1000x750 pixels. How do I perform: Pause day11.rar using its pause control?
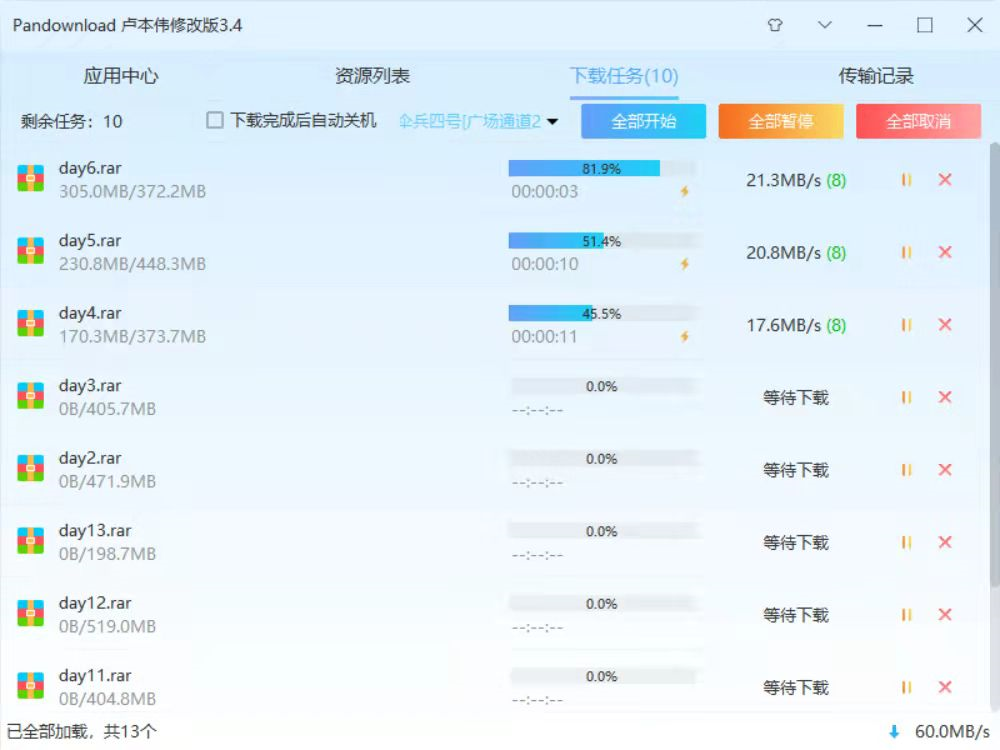coord(906,687)
